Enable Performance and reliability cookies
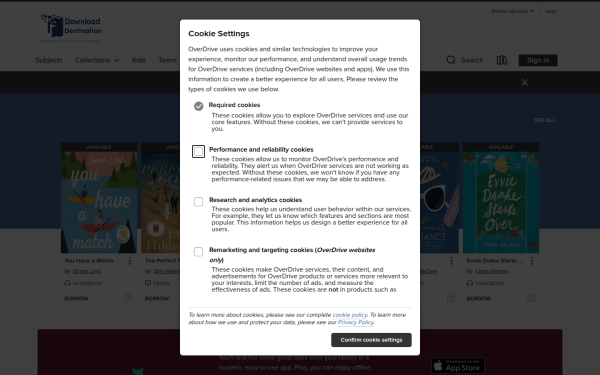600x375 pixels. pyautogui.click(x=198, y=152)
